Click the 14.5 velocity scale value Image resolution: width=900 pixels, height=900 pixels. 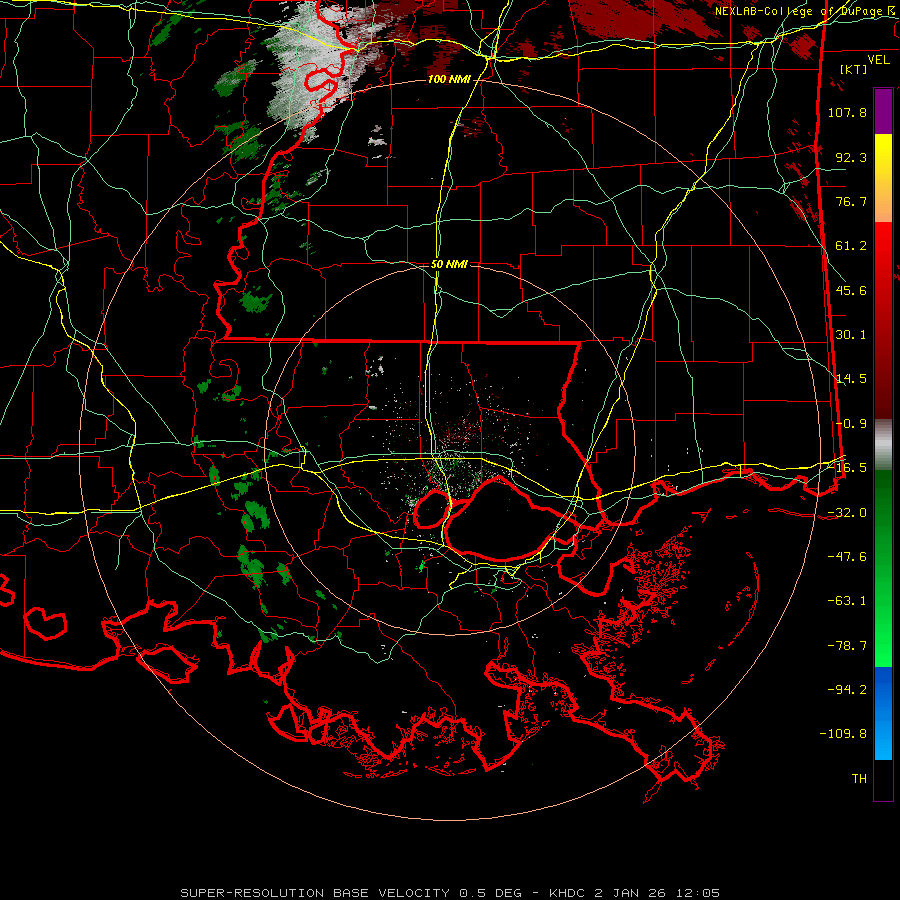point(851,379)
